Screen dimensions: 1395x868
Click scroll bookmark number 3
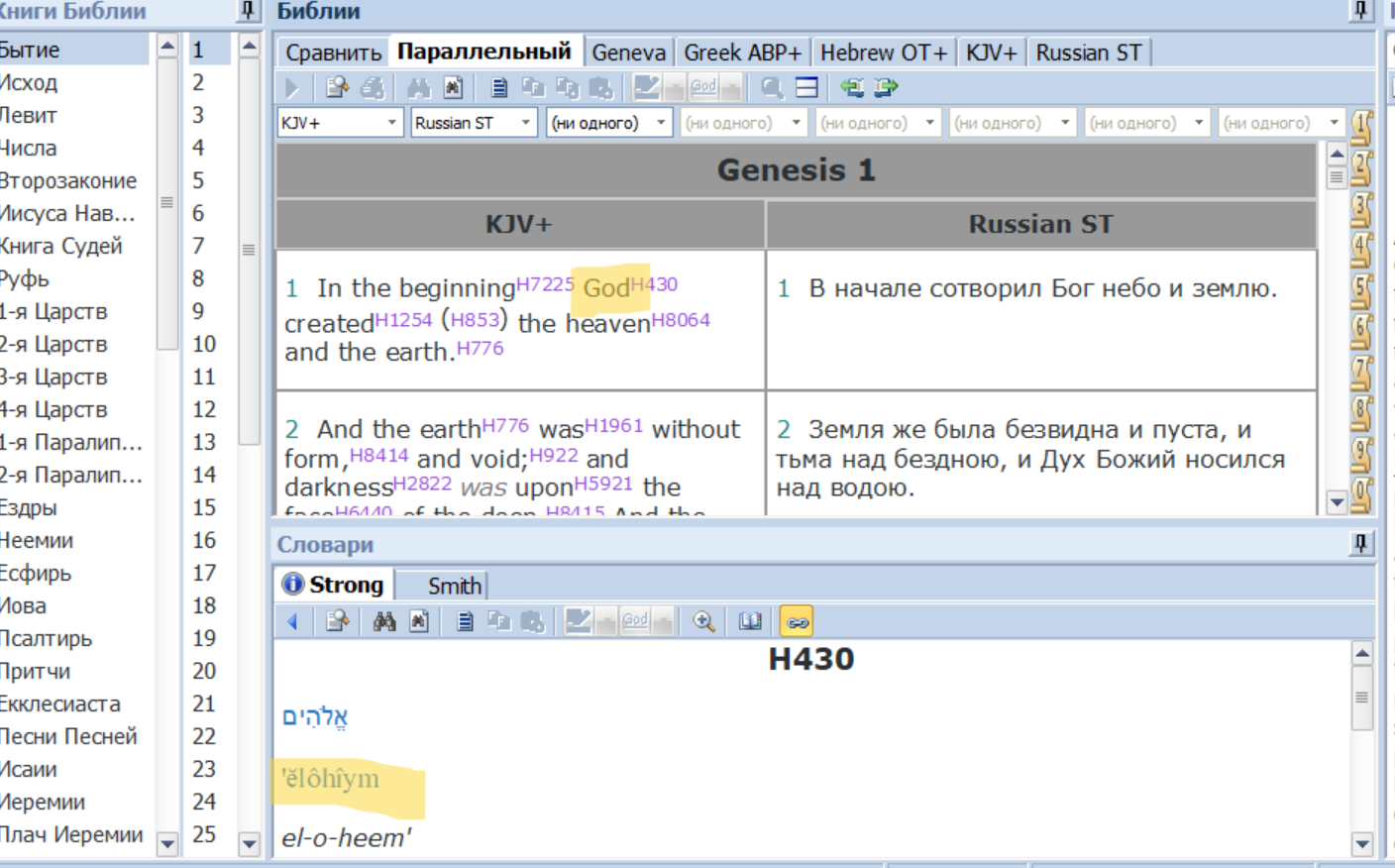coord(1362,210)
